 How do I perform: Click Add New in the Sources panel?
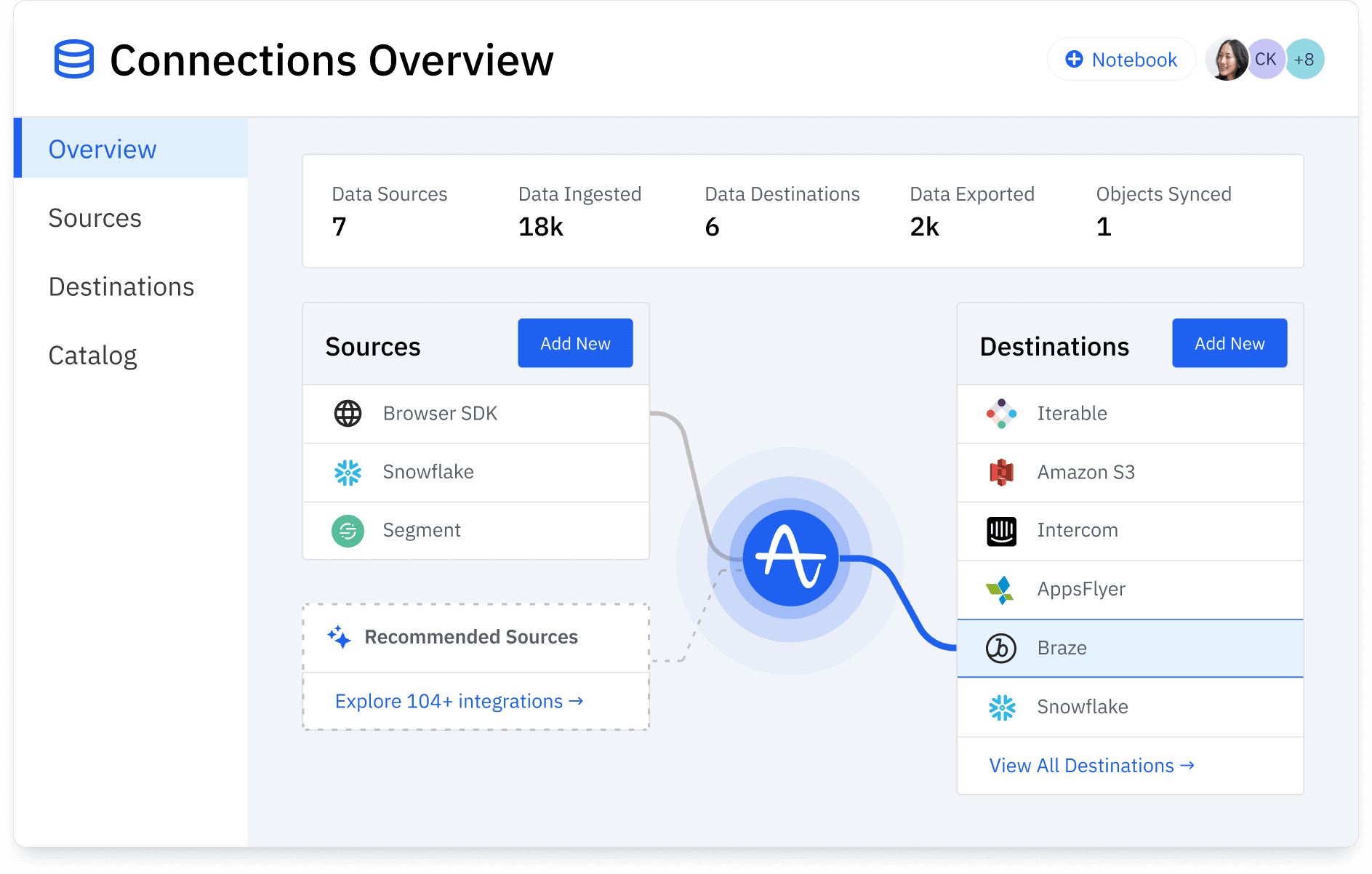coord(575,342)
